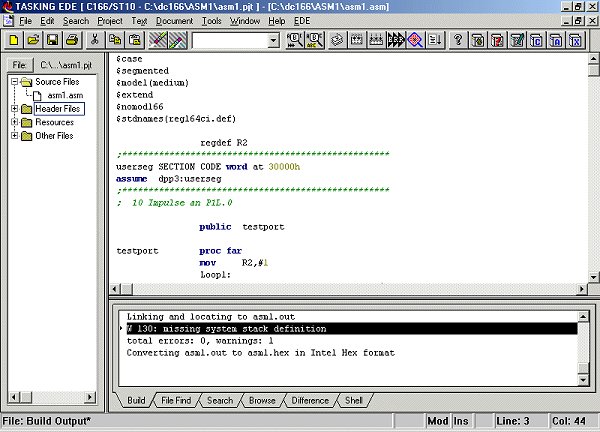This screenshot has width=600, height=432.
Task: Click the Paste clipboard icon
Action: [134, 40]
